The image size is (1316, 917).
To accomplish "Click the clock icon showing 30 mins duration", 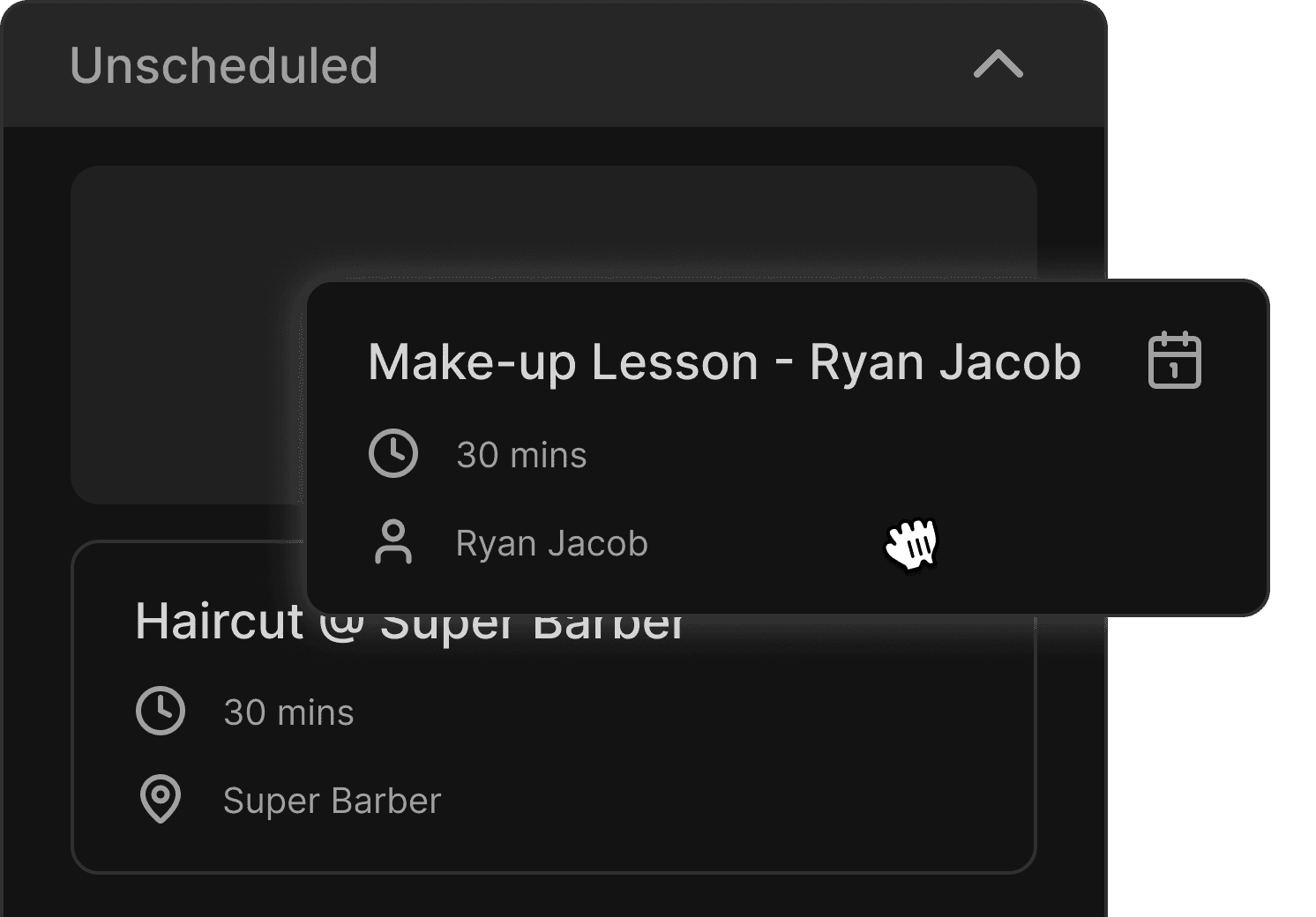I will pos(394,454).
